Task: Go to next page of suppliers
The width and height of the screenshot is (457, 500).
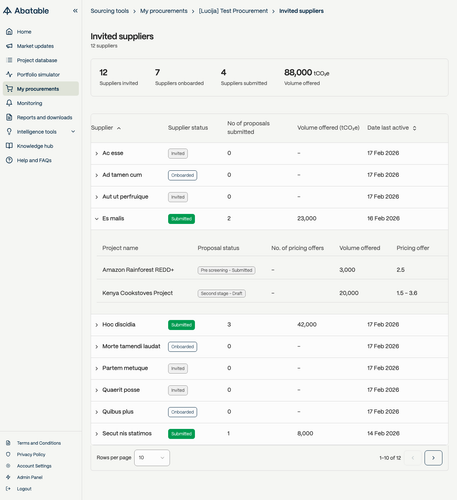Action: point(433,458)
